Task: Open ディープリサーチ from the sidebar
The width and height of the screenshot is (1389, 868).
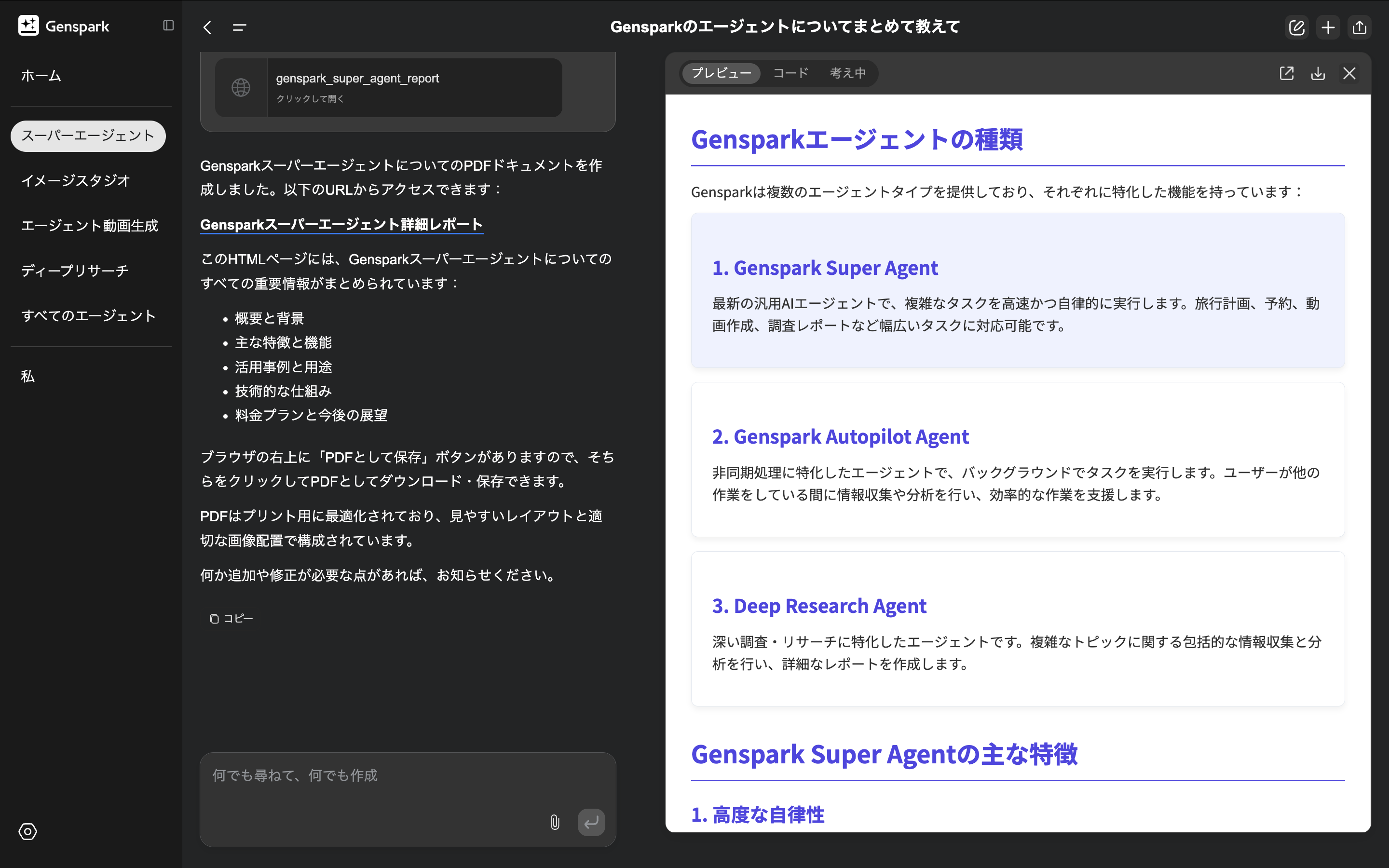Action: [x=75, y=271]
